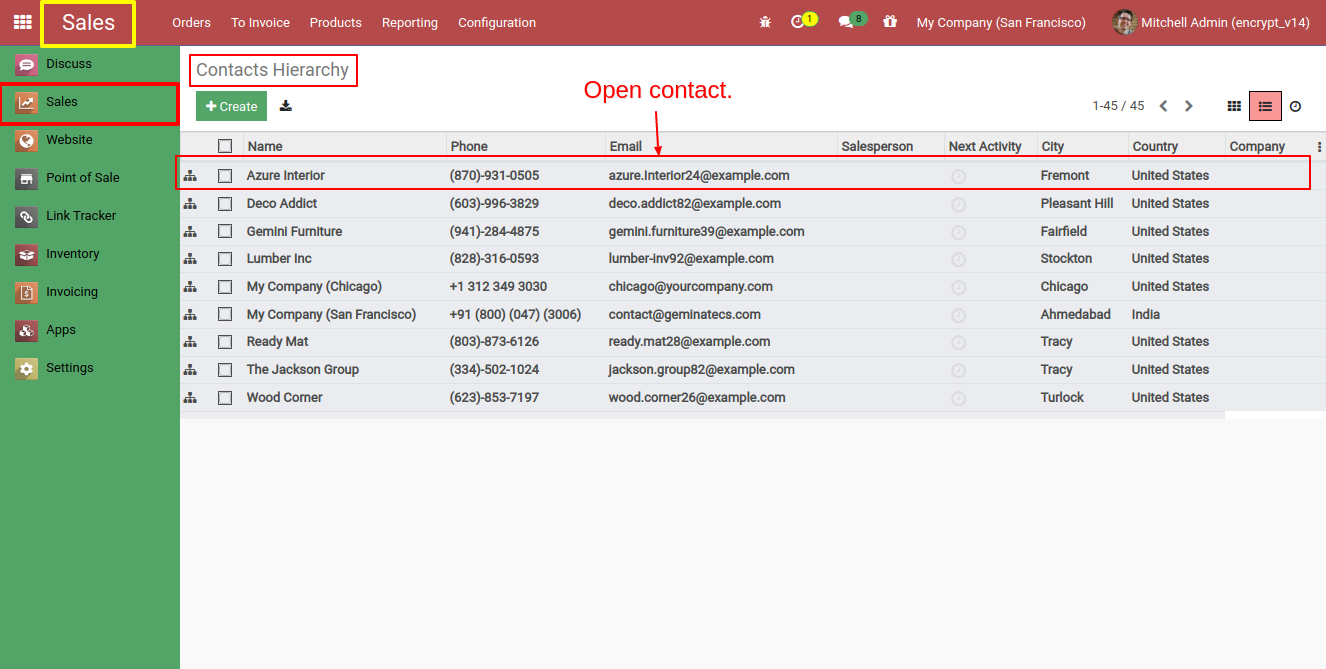The width and height of the screenshot is (1326, 669).
Task: Export the contacts list
Action: 285,106
